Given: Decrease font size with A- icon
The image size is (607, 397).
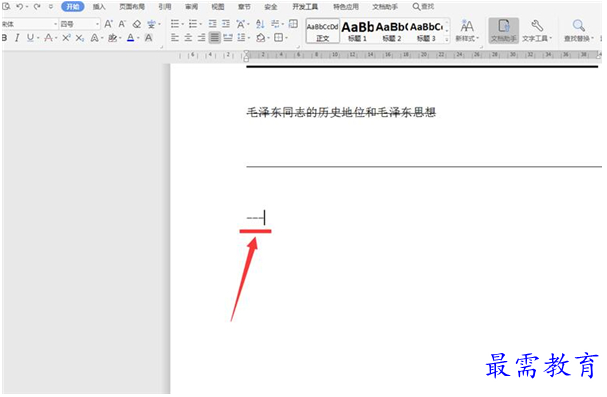Looking at the screenshot, I should 122,24.
